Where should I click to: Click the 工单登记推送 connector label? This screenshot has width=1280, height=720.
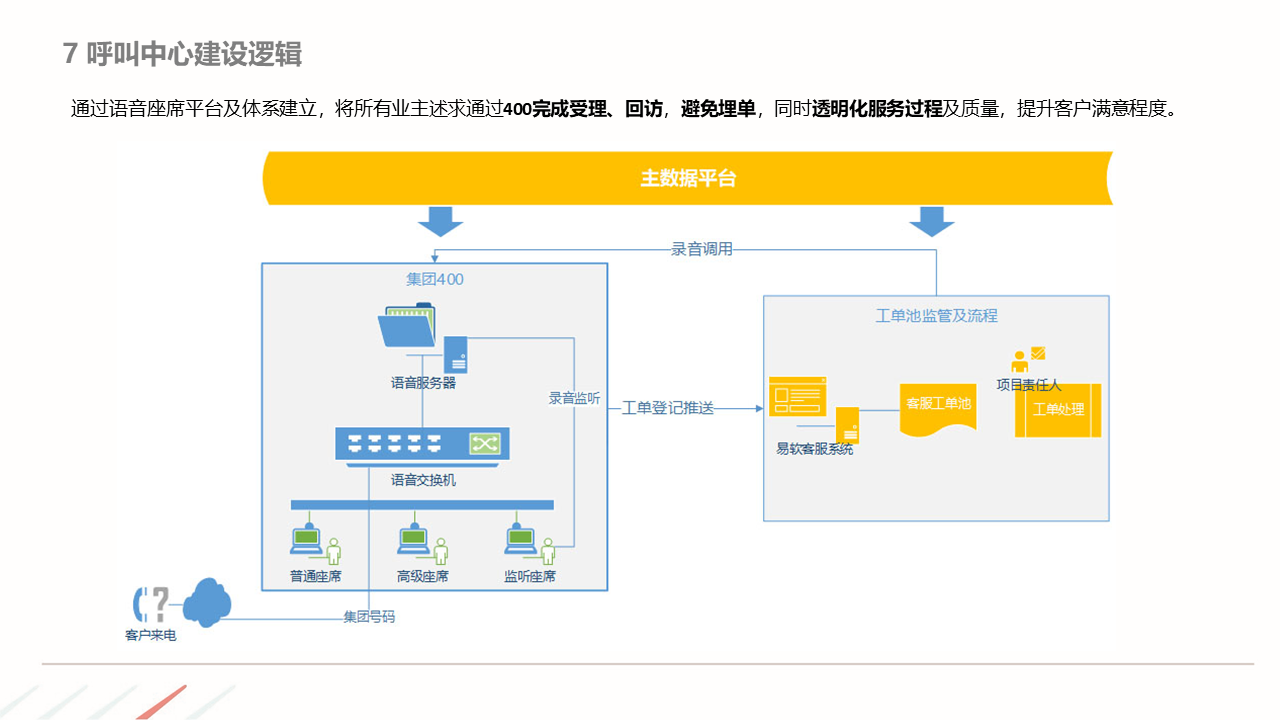pos(668,408)
